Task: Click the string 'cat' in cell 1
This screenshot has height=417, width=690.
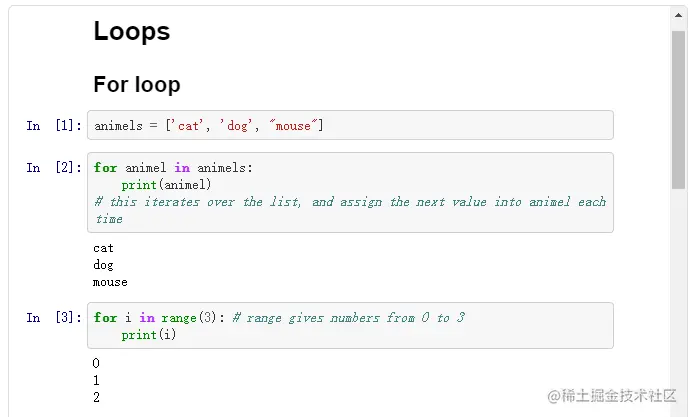Action: (188, 126)
